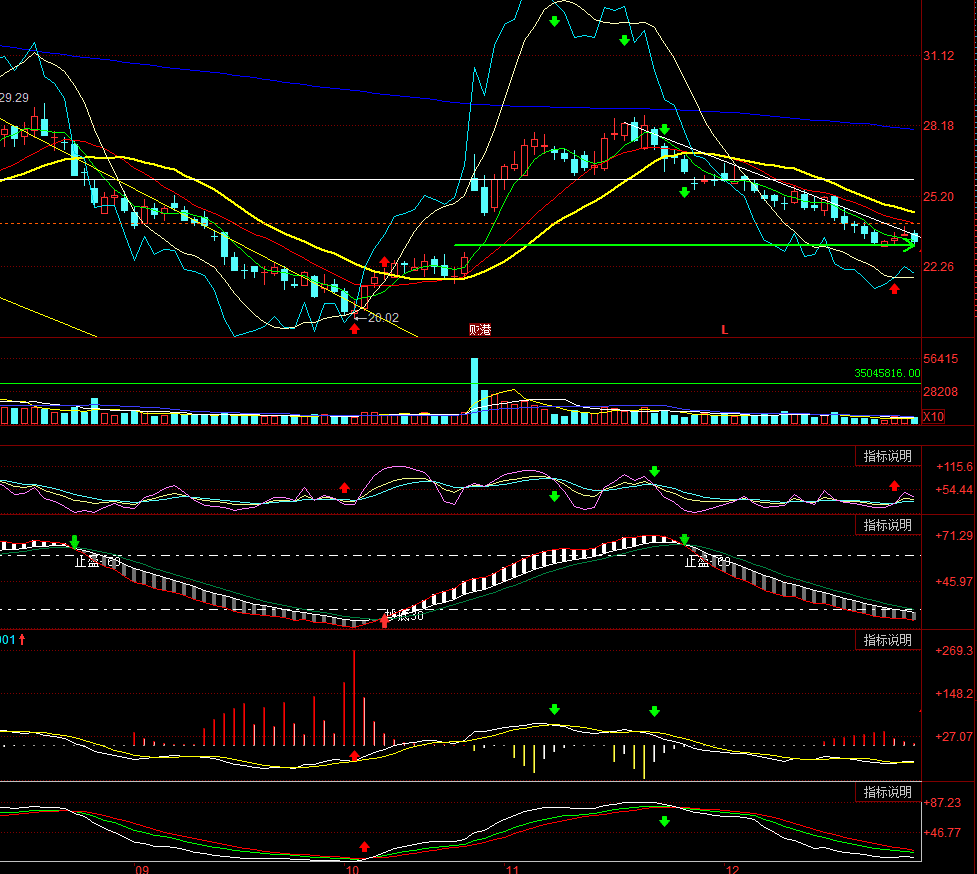This screenshot has width=977, height=874.
Task: Open 指标说明 beside the +71.29 scale
Action: (887, 525)
